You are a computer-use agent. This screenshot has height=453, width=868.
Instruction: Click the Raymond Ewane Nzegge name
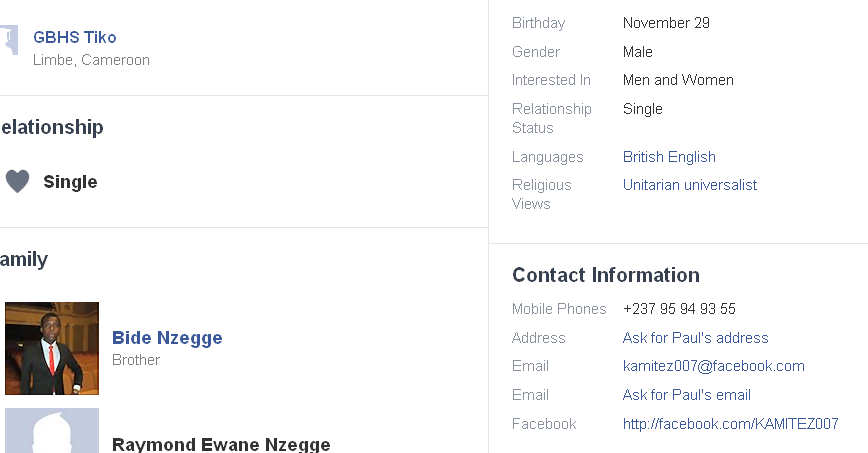221,445
